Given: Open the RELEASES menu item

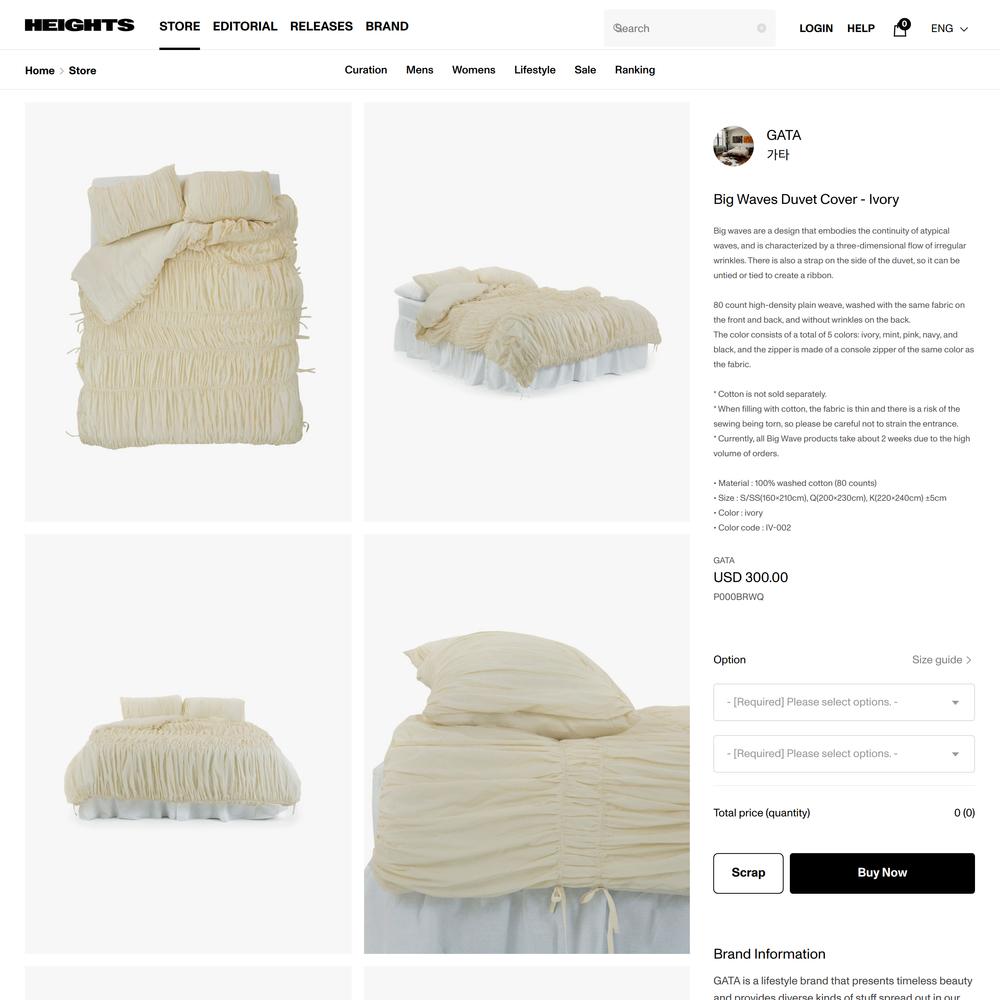Looking at the screenshot, I should coord(321,26).
